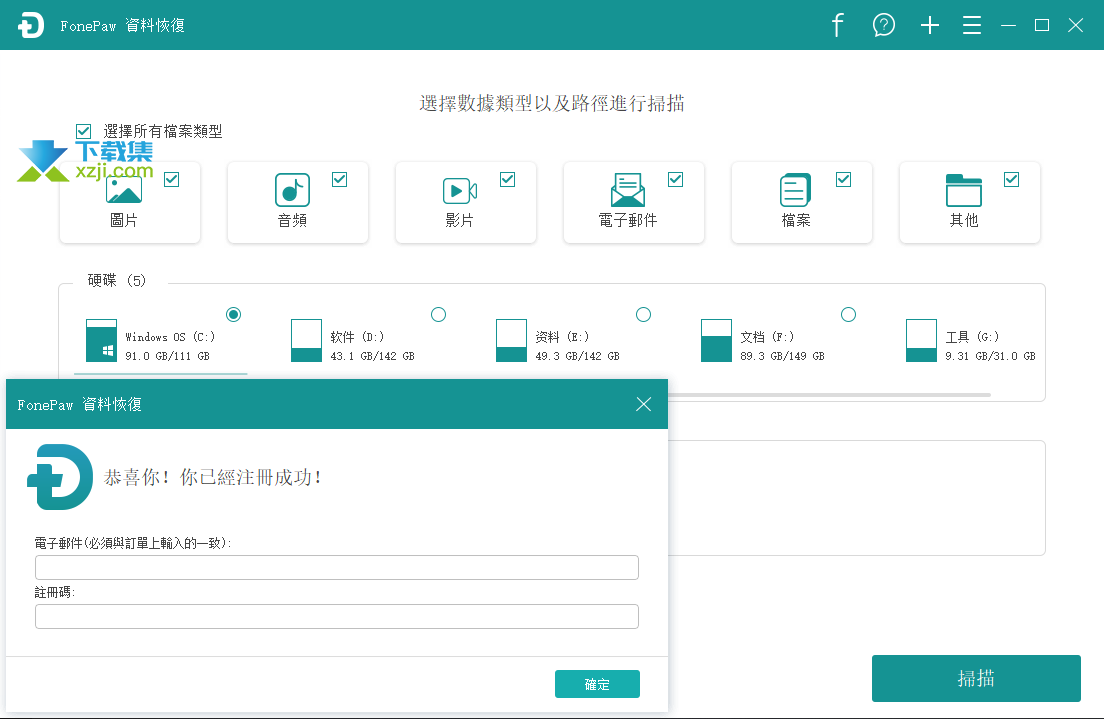1104x719 pixels.
Task: Minimize the FonePaw window
Action: click(x=1008, y=25)
